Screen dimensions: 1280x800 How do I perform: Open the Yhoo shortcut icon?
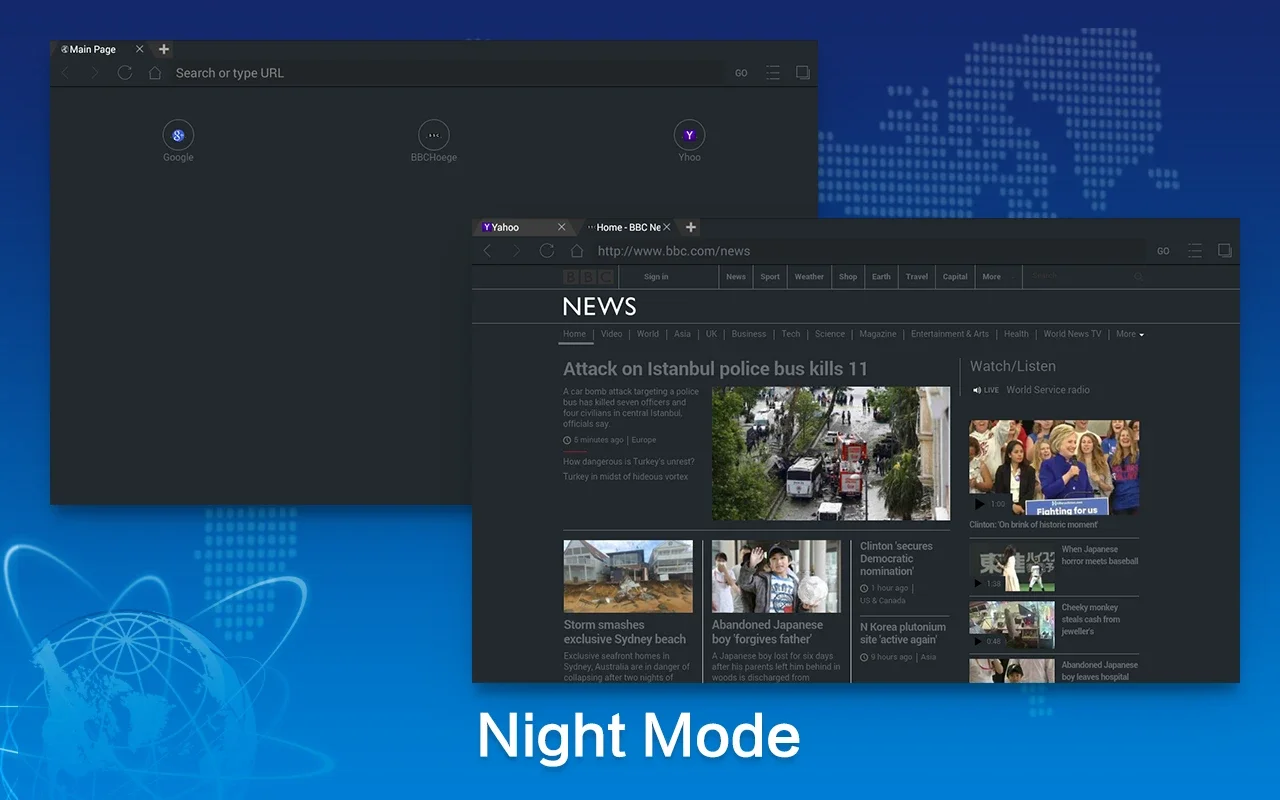(689, 135)
